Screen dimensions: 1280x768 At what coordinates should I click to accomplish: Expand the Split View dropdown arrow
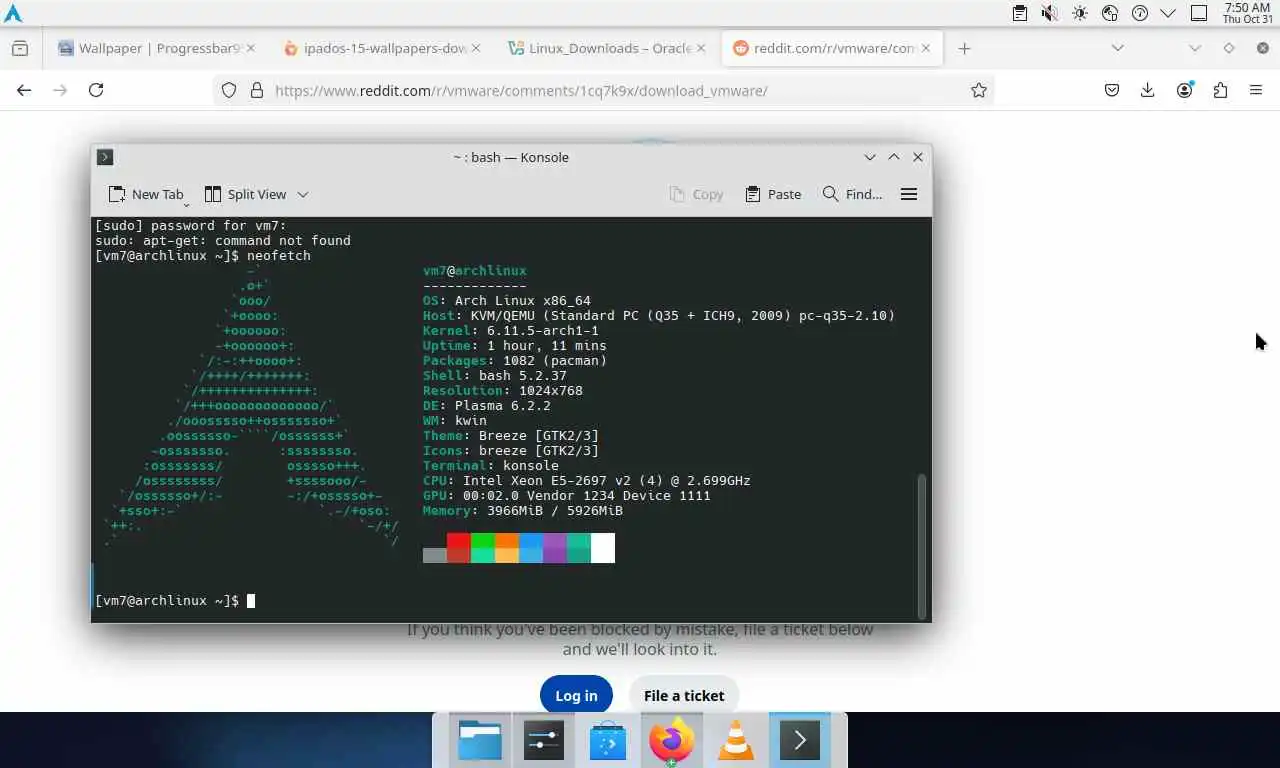point(303,194)
